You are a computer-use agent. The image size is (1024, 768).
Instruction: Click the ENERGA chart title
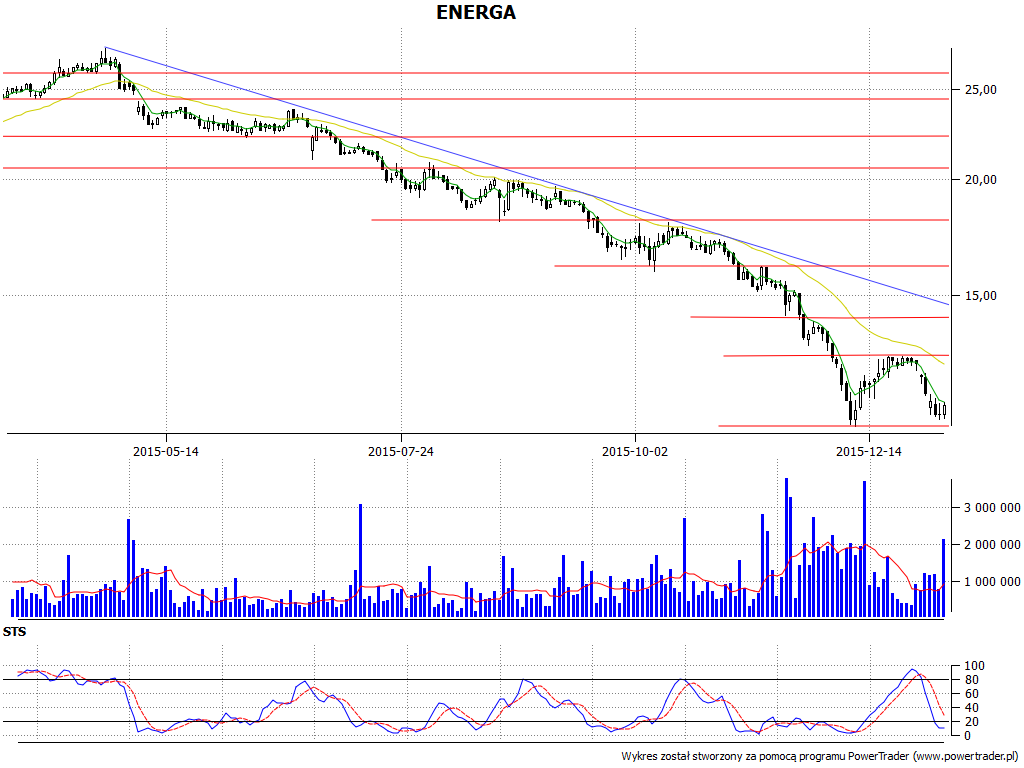[476, 12]
